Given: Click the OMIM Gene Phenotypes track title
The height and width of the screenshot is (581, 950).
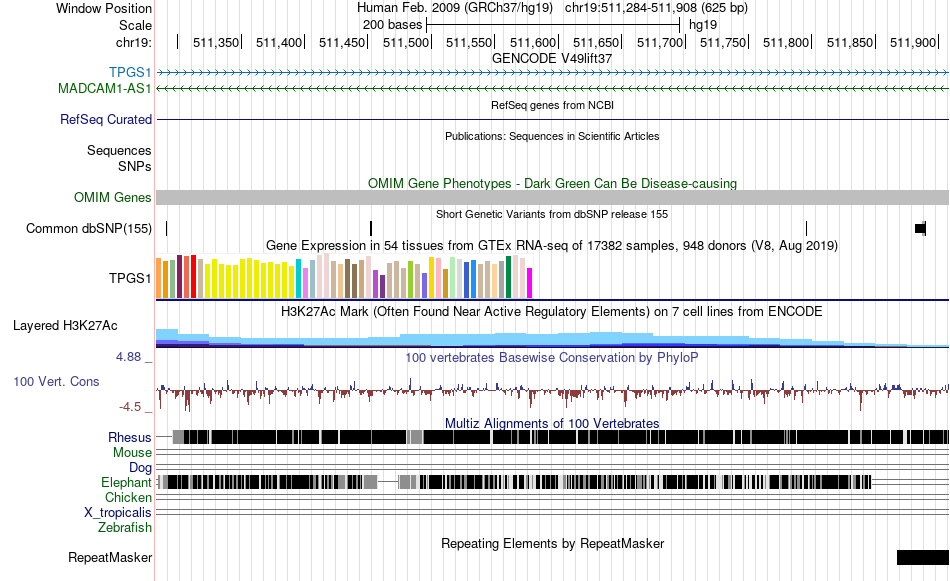Looking at the screenshot, I should (x=552, y=184).
